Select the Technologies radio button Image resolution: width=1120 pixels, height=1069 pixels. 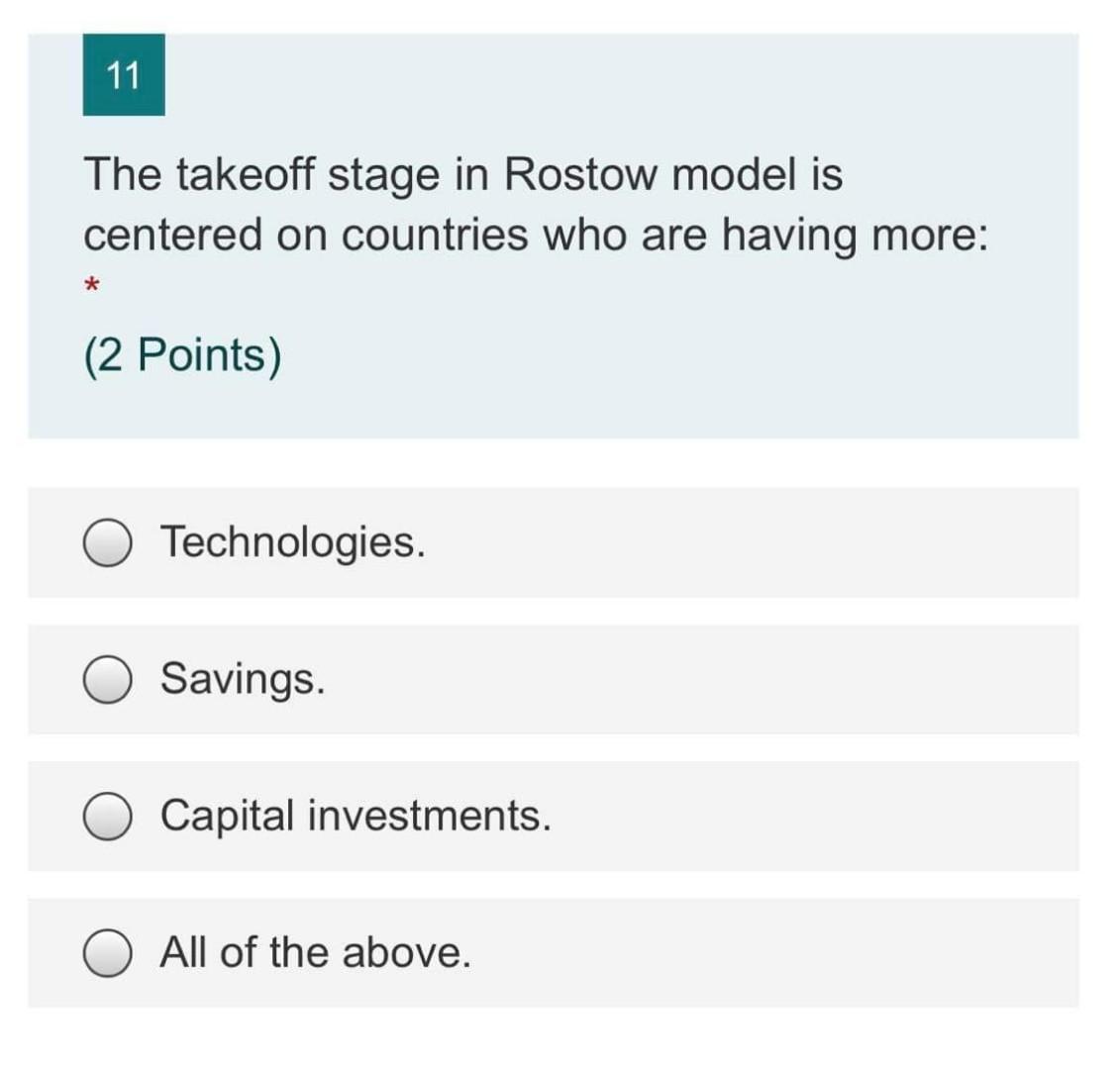pos(106,541)
